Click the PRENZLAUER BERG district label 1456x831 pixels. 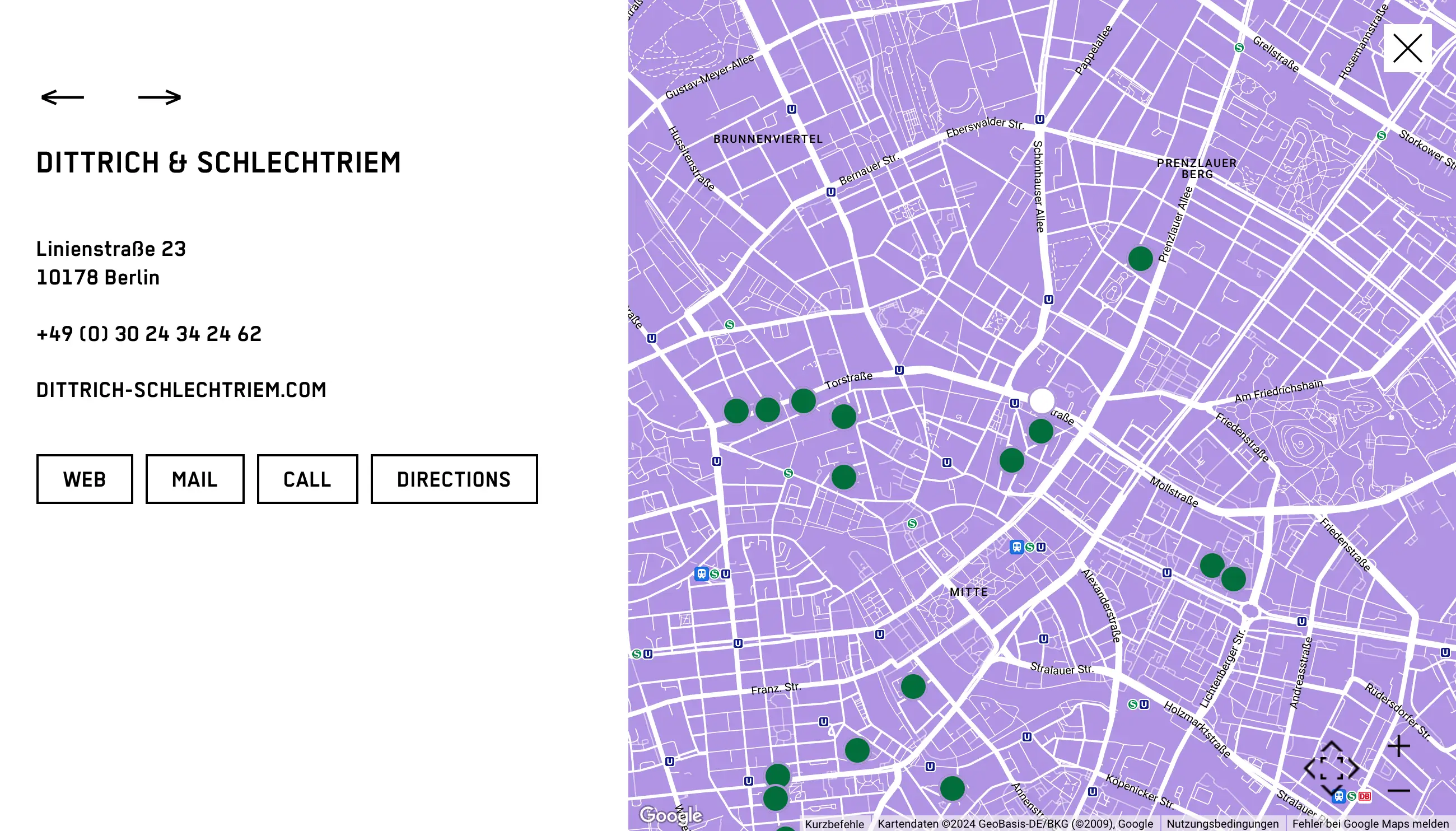click(x=1197, y=169)
